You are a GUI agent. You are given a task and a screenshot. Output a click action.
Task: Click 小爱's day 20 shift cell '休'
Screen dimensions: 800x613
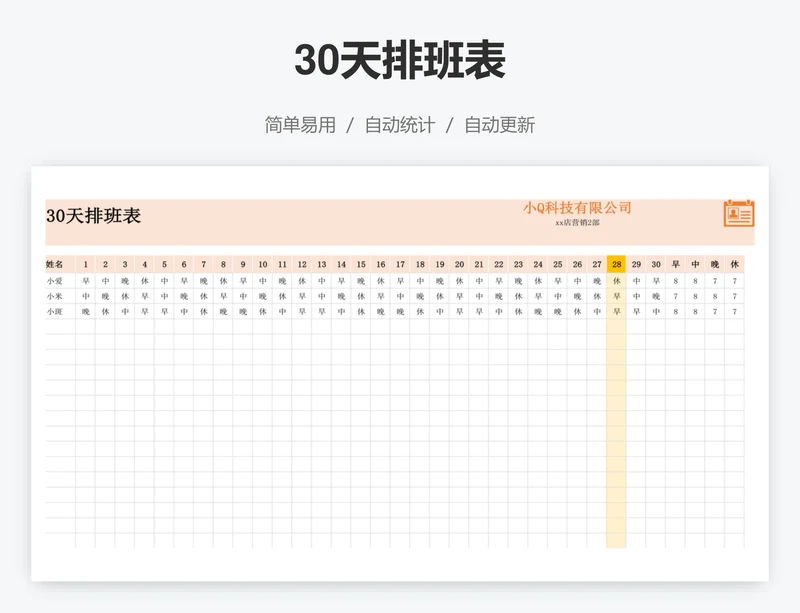[459, 281]
